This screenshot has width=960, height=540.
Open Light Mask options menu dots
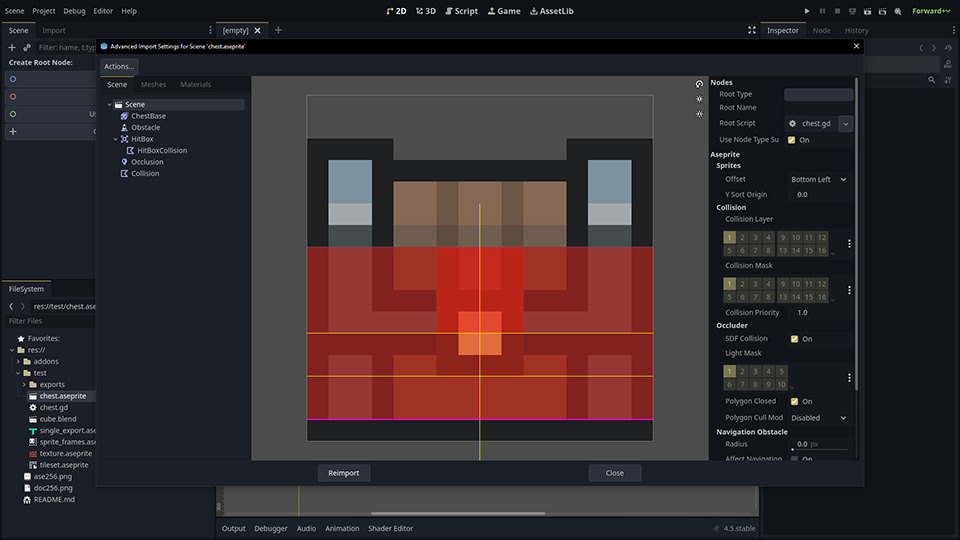click(849, 378)
